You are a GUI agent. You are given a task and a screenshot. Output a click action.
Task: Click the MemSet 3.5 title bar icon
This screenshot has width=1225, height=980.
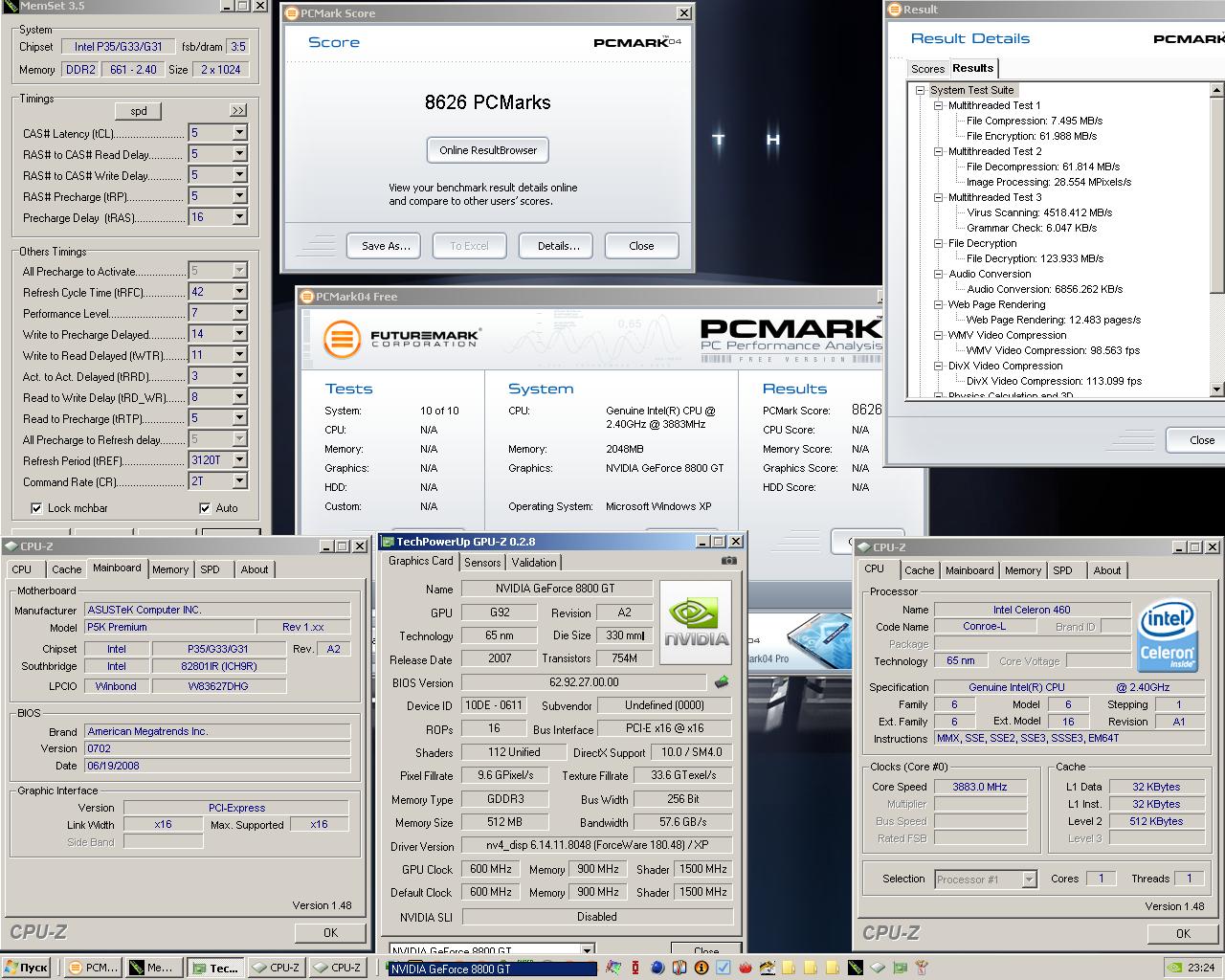[11, 6]
